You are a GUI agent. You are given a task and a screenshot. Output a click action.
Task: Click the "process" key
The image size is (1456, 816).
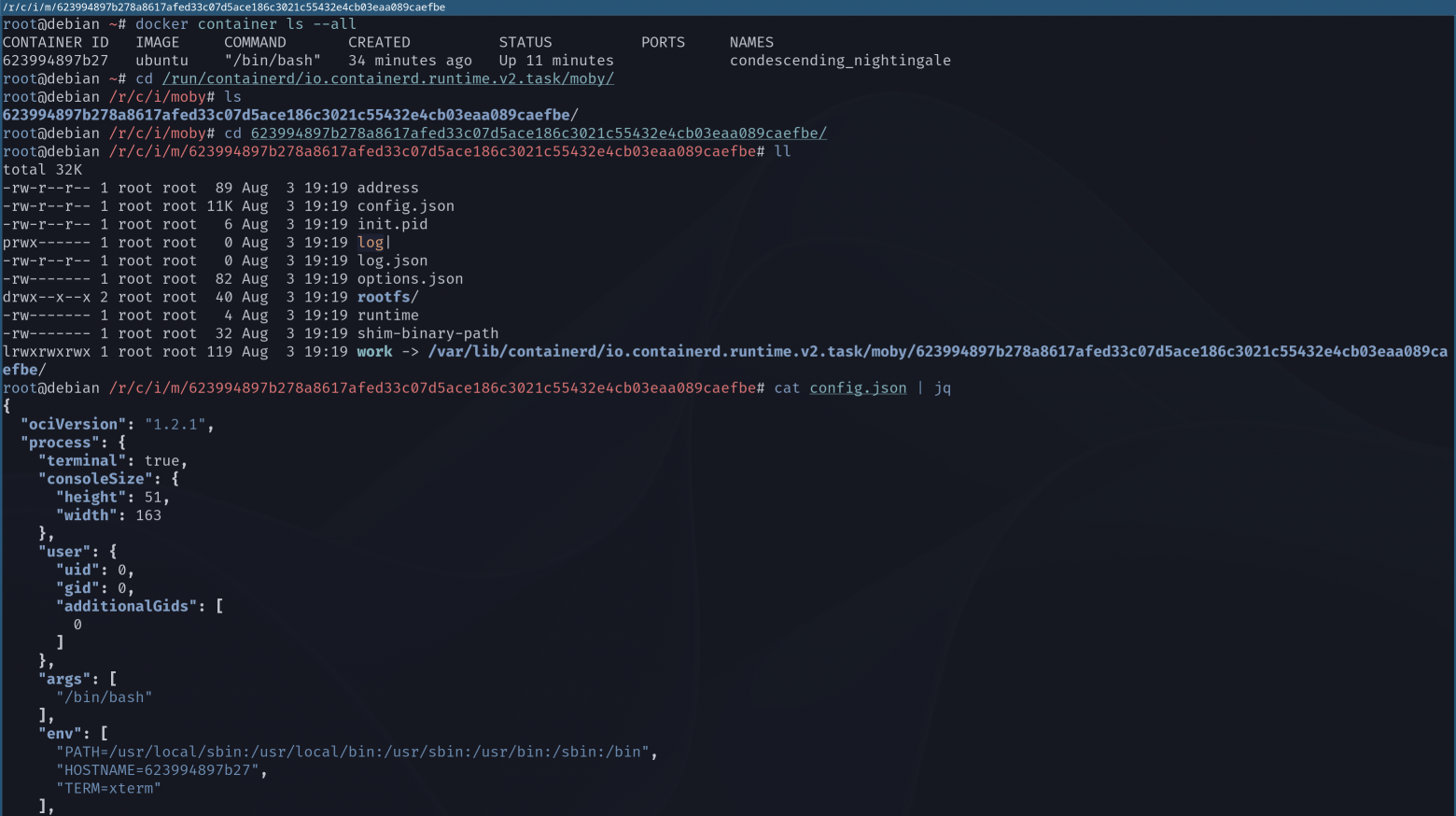(60, 443)
